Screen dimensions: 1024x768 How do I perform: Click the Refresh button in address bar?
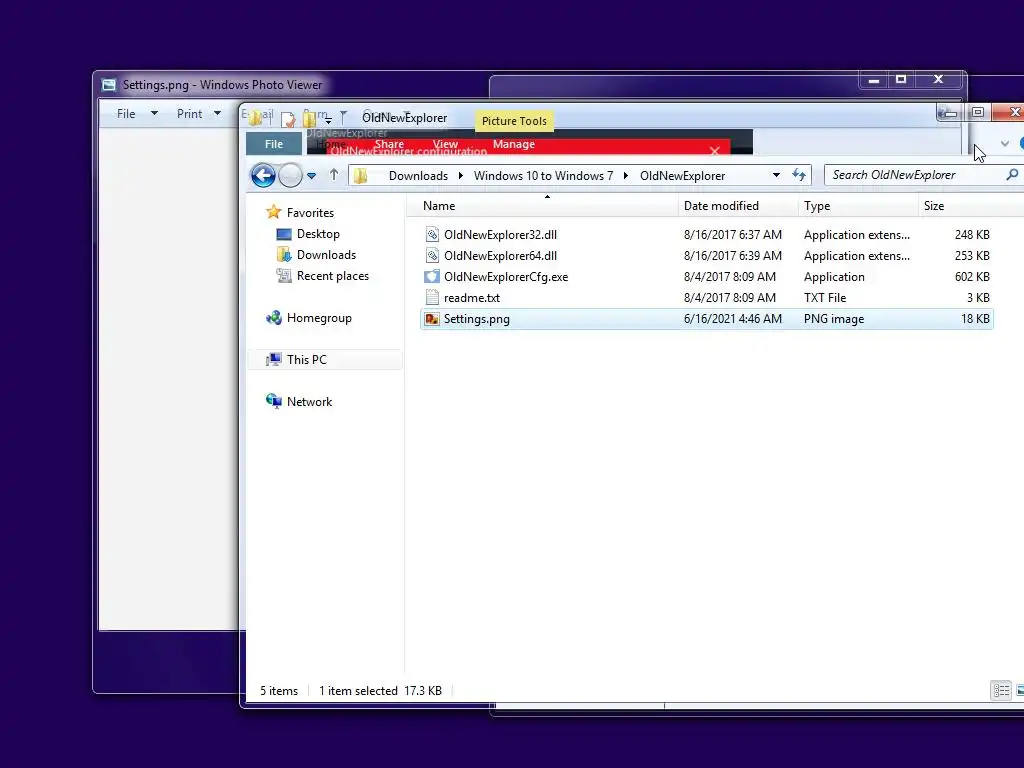pyautogui.click(x=799, y=175)
